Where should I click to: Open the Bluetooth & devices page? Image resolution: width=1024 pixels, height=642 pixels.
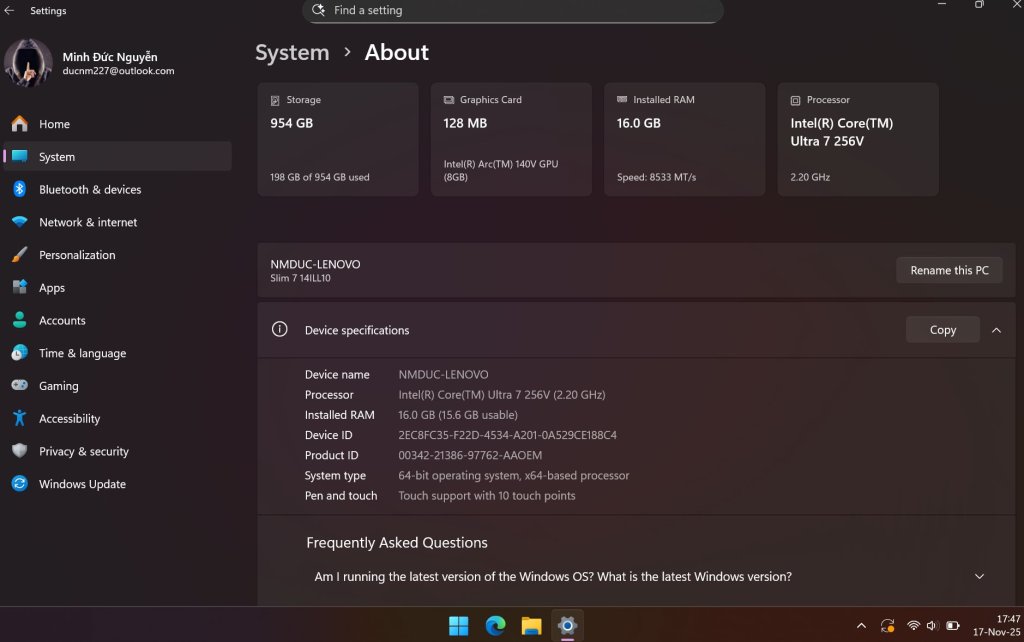(x=90, y=189)
